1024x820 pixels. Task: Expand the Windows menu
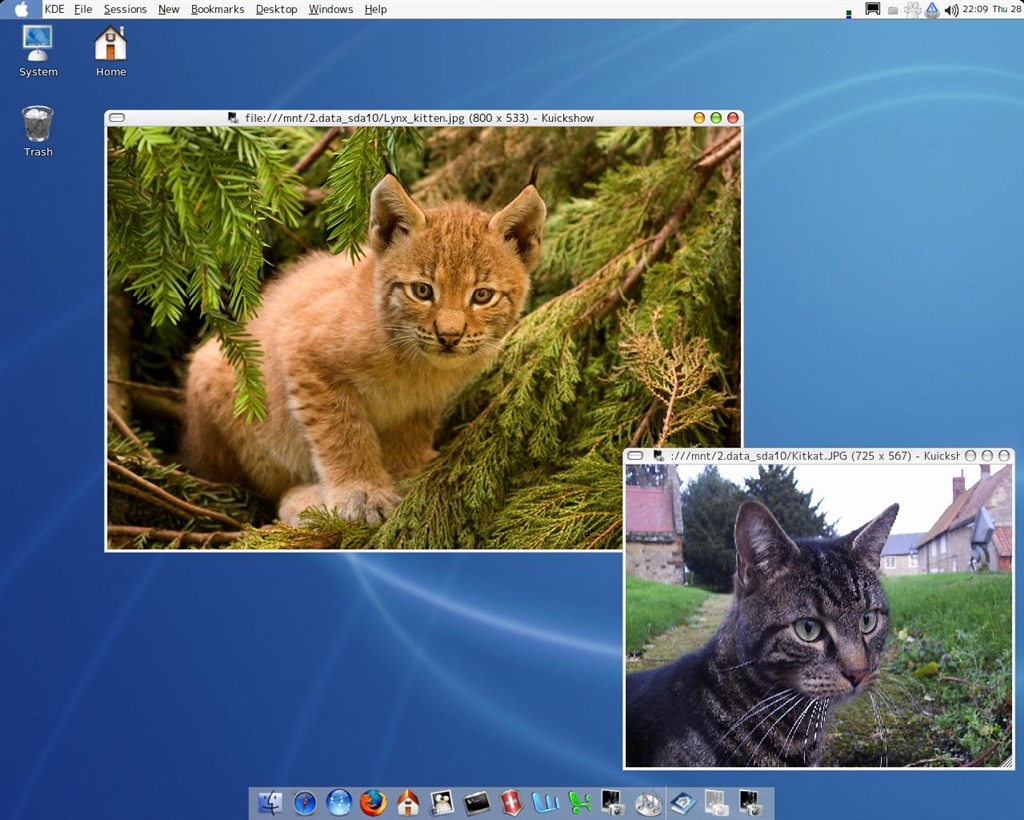(330, 9)
